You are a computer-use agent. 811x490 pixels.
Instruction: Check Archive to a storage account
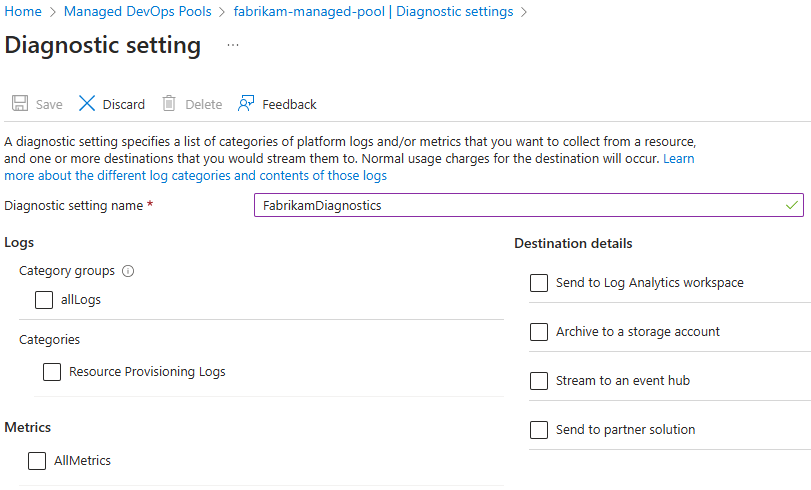tap(539, 332)
